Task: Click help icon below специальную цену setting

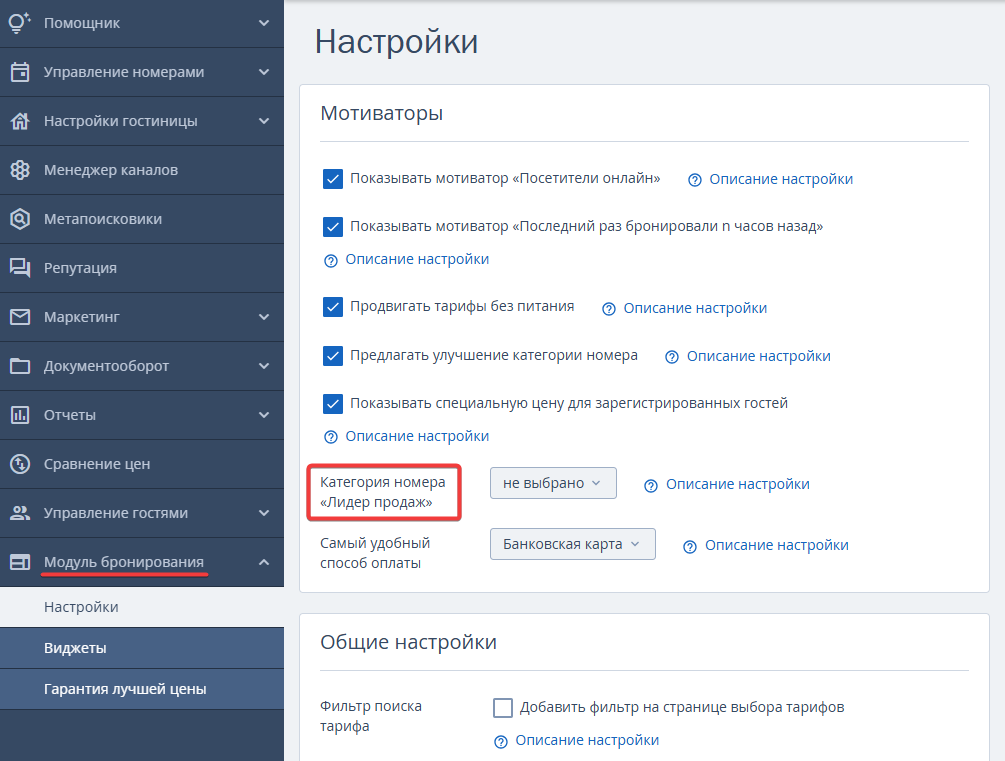Action: [330, 437]
